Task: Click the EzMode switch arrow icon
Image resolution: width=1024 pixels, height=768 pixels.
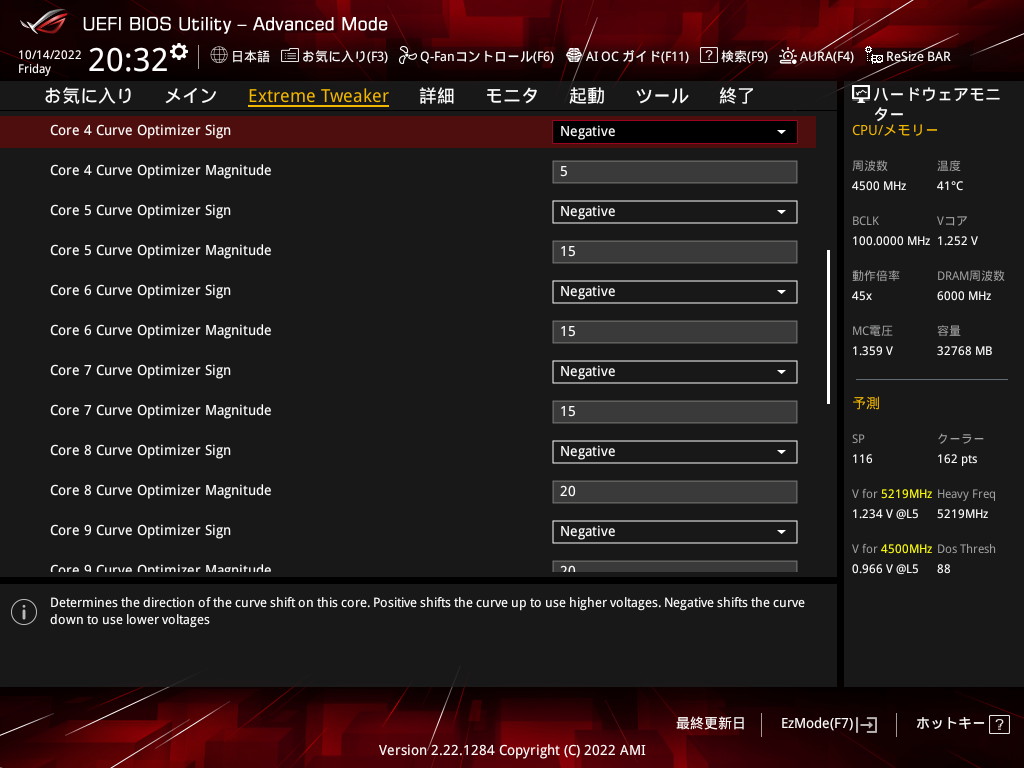Action: (868, 724)
